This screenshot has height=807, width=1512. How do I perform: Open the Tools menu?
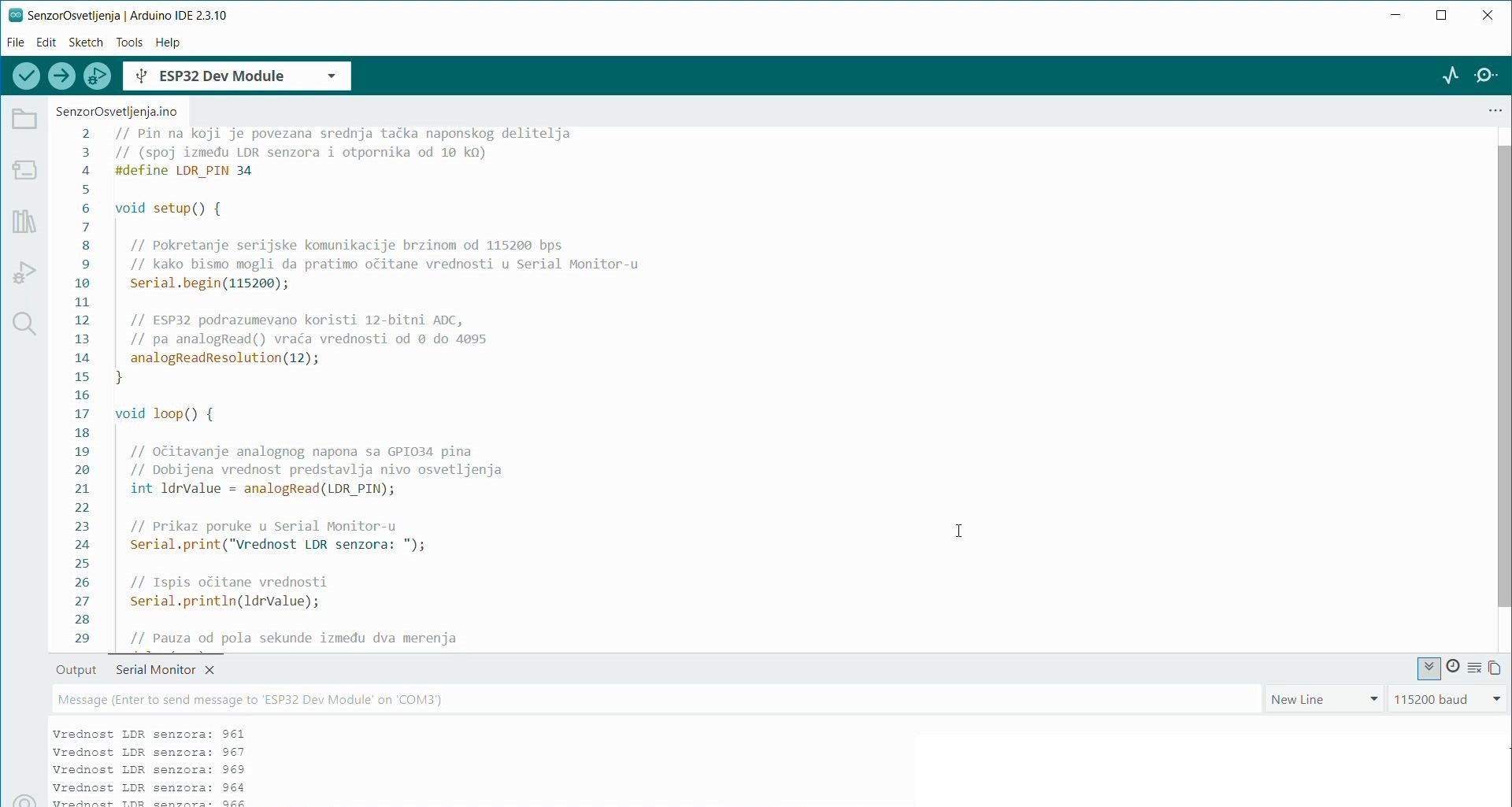[130, 43]
